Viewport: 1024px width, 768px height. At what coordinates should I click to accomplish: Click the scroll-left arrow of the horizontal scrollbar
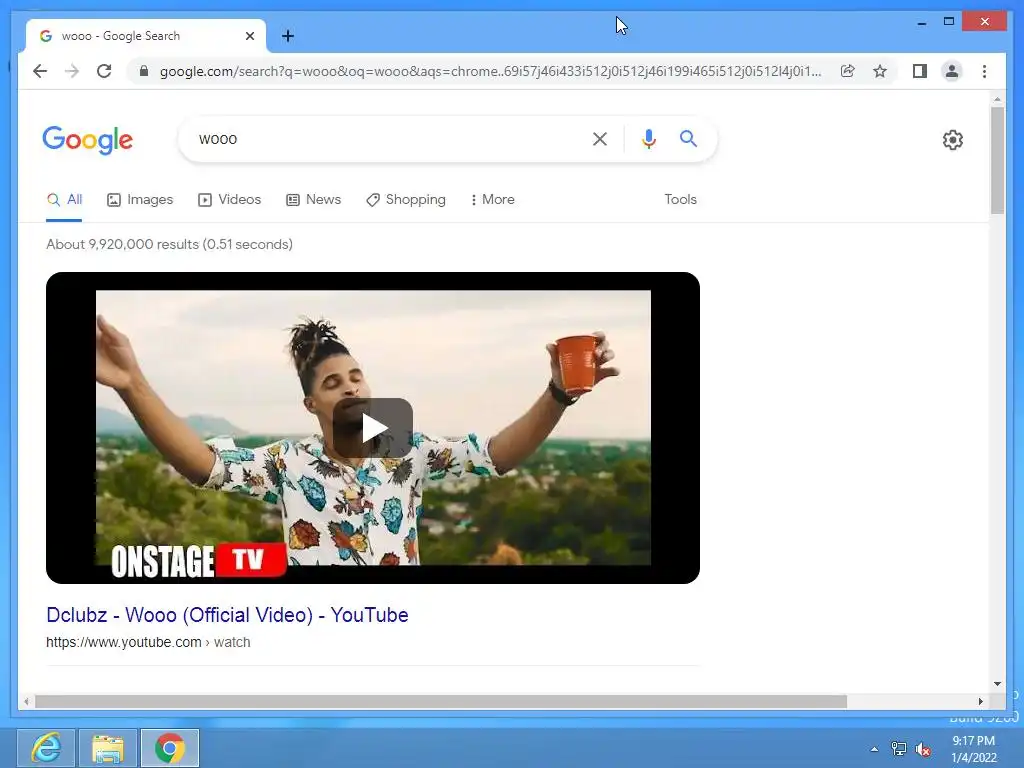click(26, 701)
